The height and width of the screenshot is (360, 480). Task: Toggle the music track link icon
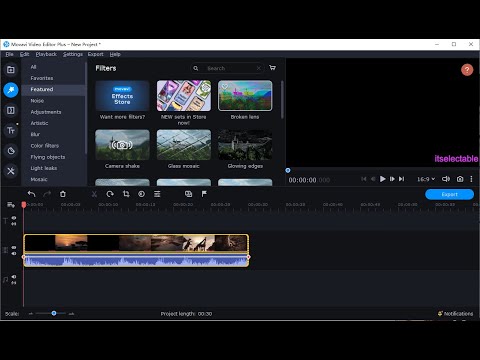tap(14, 283)
